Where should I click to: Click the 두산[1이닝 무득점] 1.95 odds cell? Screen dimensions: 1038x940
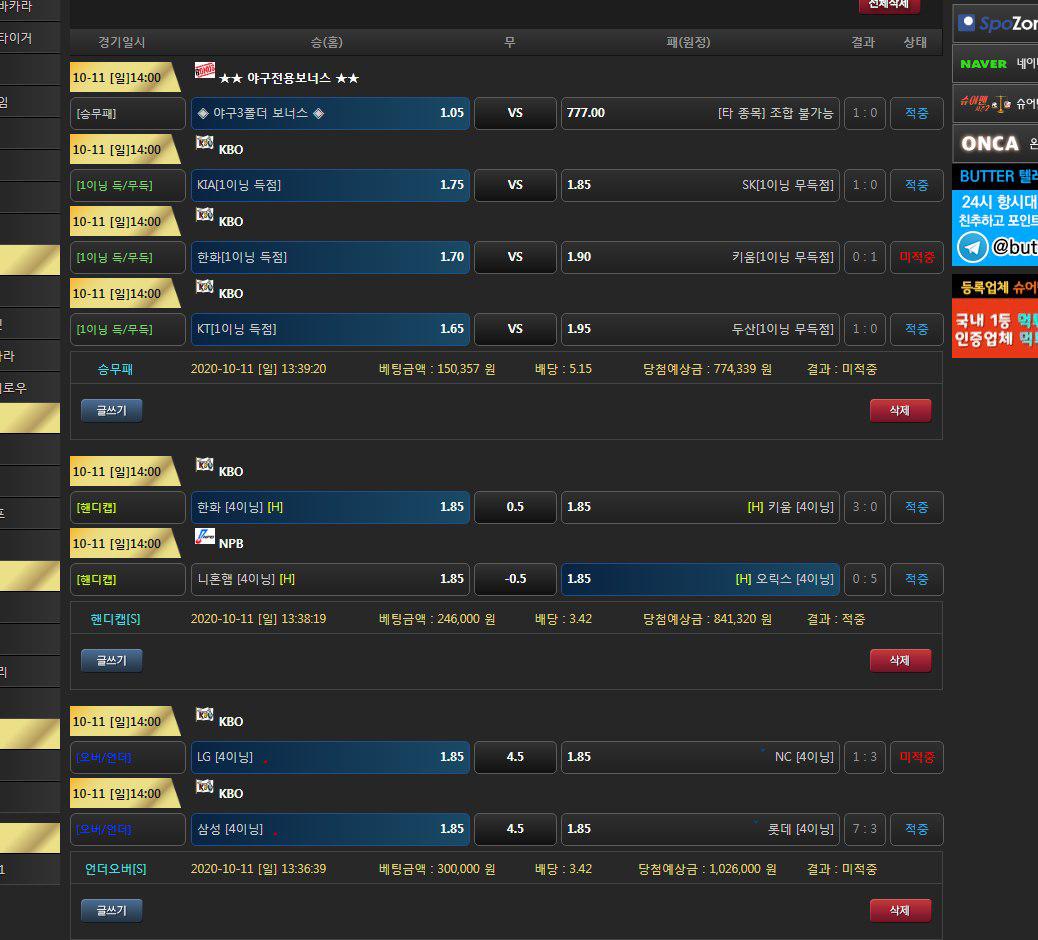[x=700, y=329]
